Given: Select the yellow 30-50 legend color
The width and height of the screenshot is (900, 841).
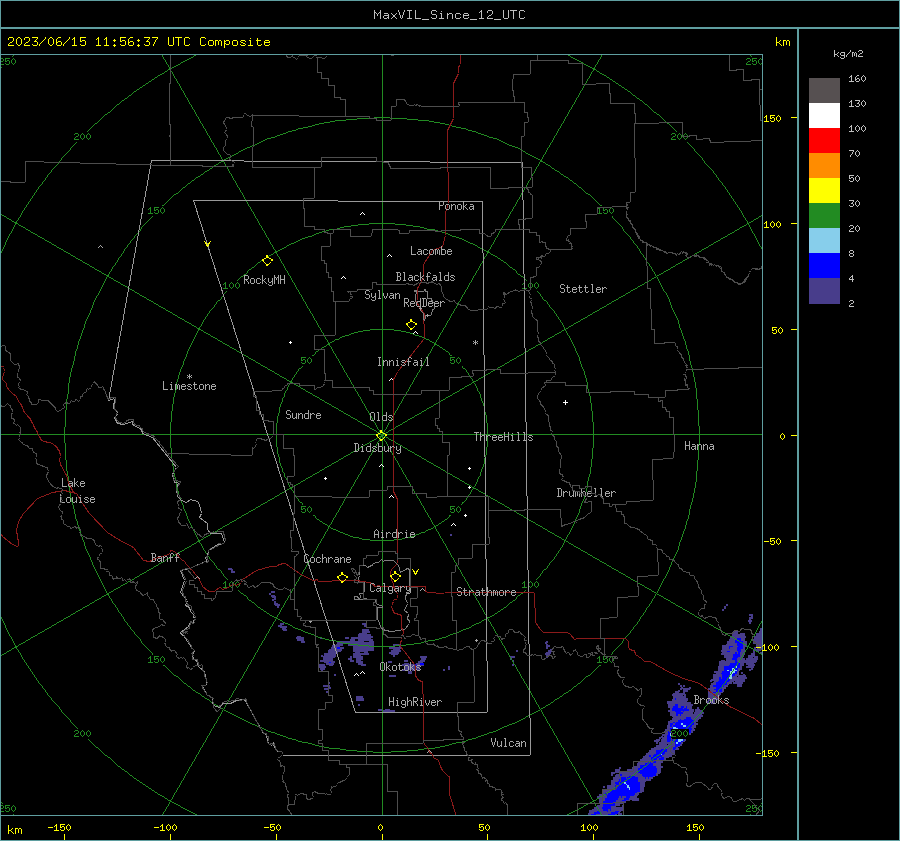Looking at the screenshot, I should tap(824, 191).
